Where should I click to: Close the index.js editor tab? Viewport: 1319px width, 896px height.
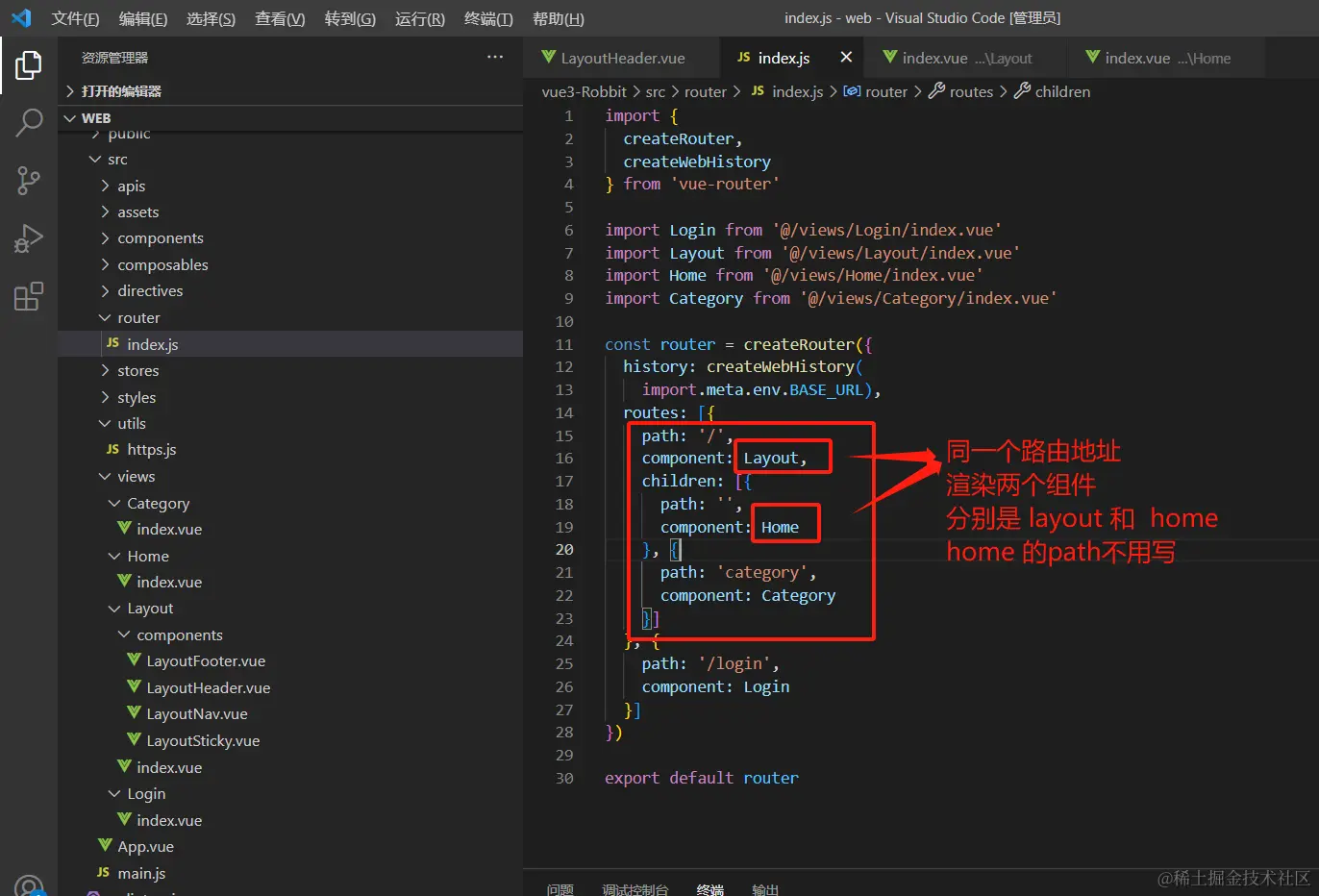coord(846,58)
